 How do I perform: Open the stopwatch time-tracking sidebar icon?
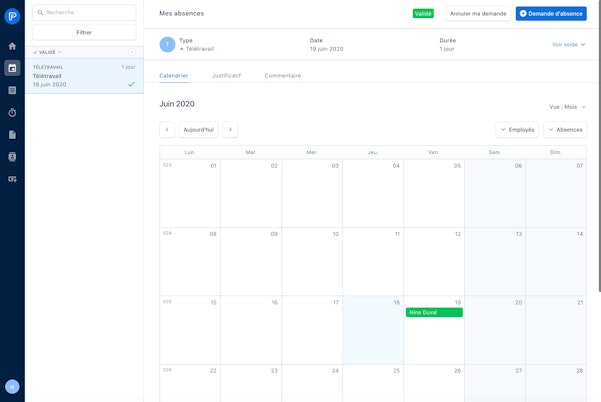pyautogui.click(x=12, y=112)
